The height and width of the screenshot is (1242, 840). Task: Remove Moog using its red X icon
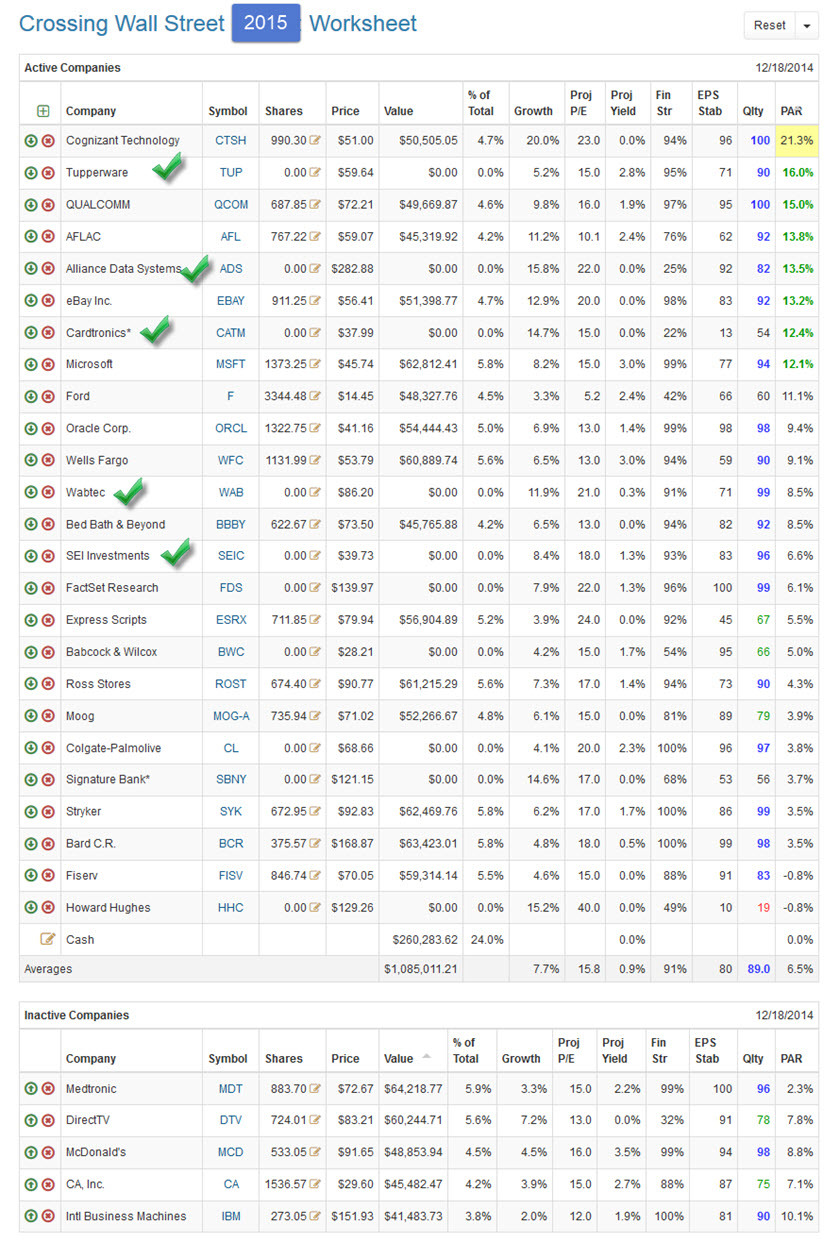click(48, 716)
